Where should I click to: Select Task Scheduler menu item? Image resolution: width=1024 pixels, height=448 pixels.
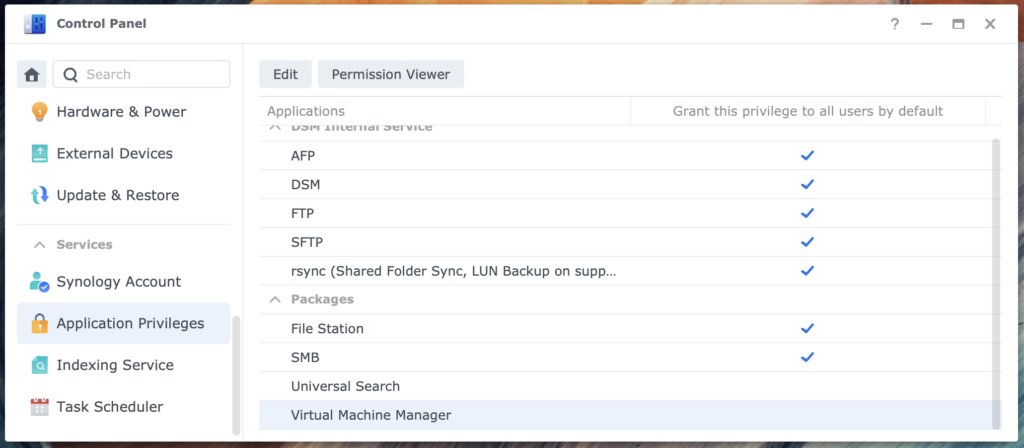pos(123,407)
